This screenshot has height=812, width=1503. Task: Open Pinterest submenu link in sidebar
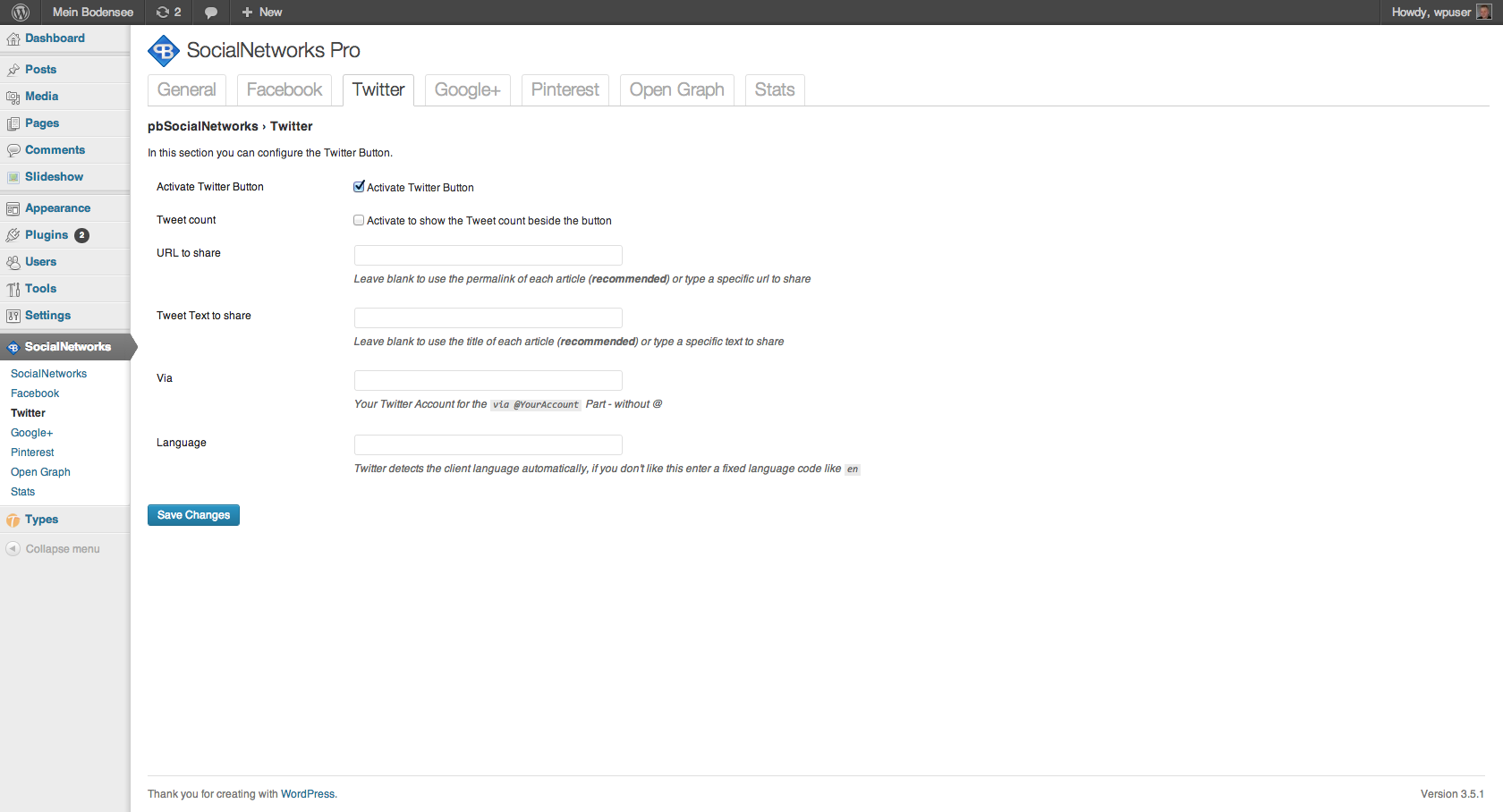click(32, 453)
